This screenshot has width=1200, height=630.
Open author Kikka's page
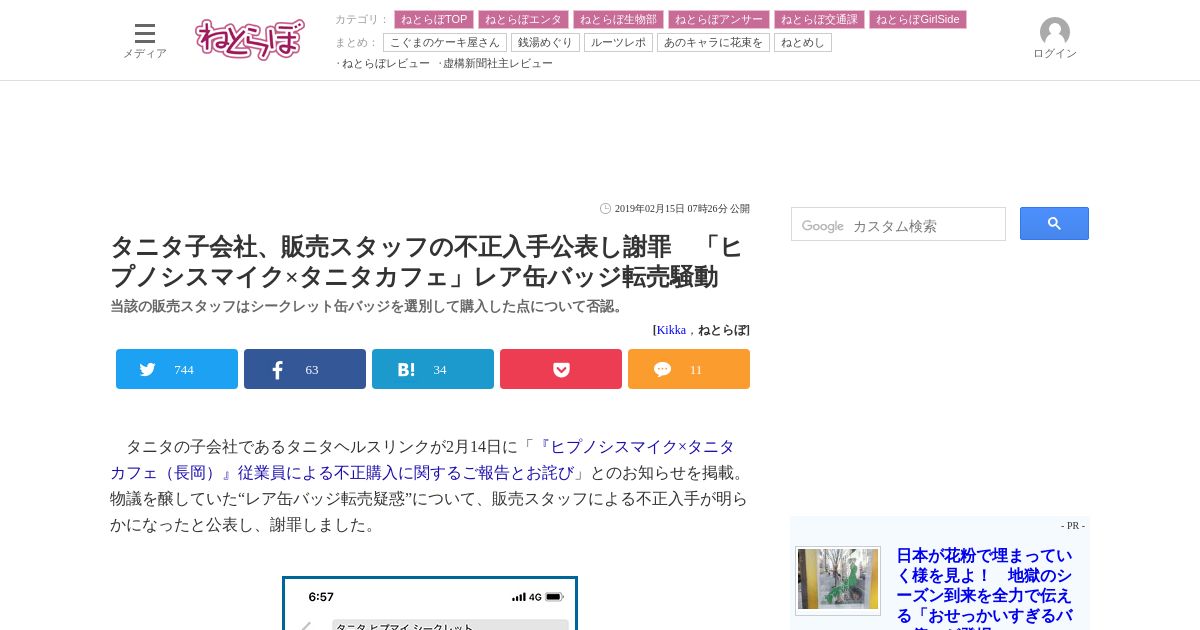(671, 330)
